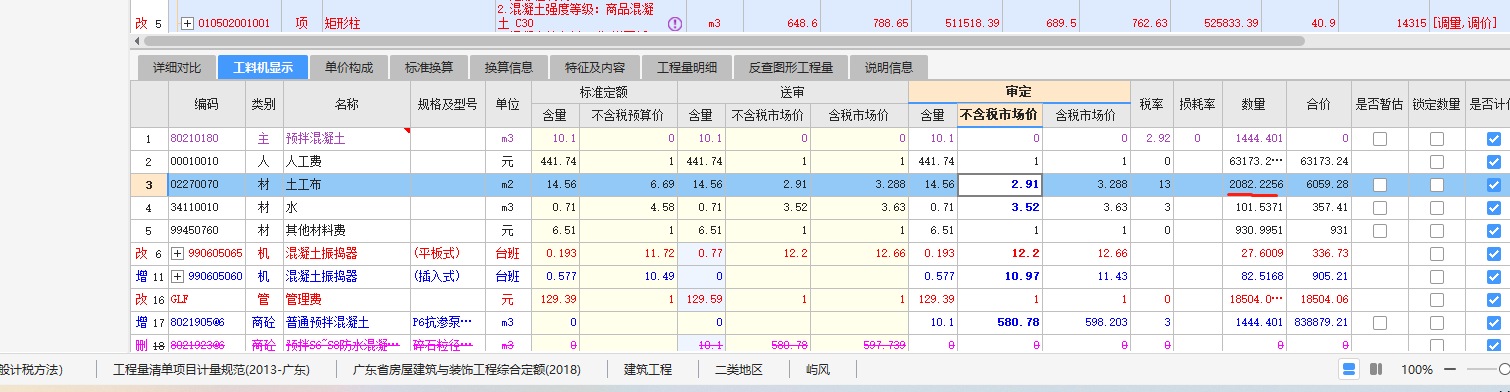This screenshot has height=392, width=1510.
Task: Click 屿风 in the status bar
Action: (817, 369)
